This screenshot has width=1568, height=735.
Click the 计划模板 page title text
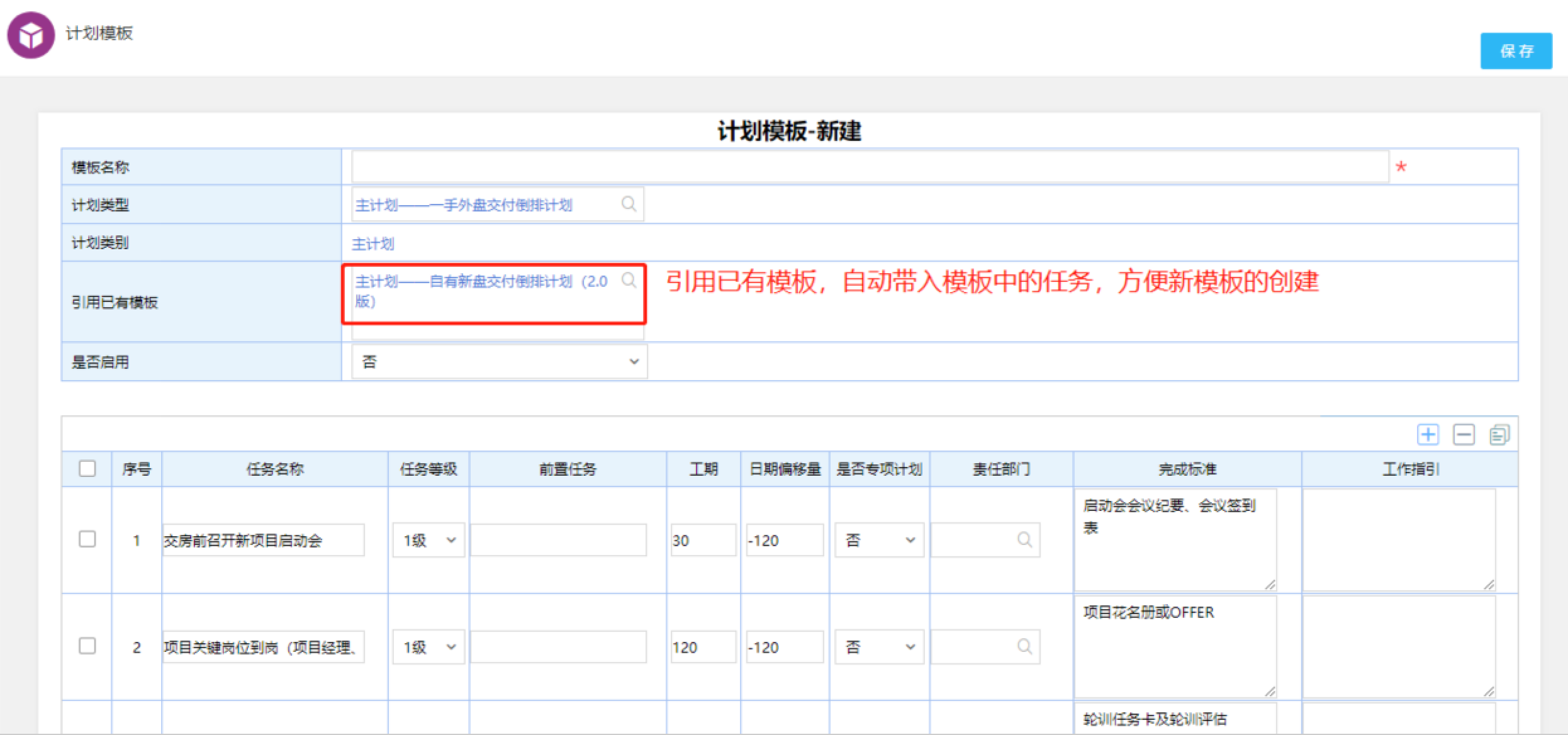click(x=99, y=33)
